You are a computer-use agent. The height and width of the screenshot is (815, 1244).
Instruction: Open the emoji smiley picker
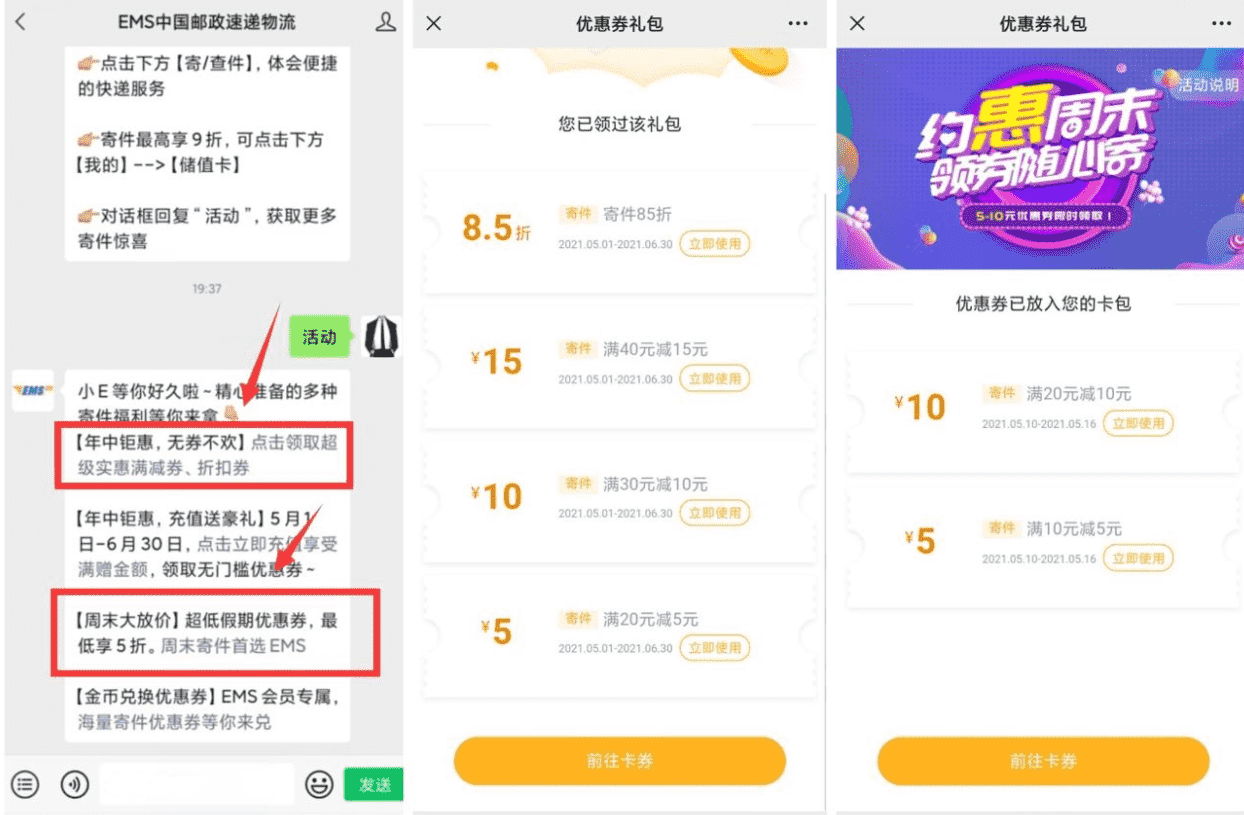(x=319, y=784)
